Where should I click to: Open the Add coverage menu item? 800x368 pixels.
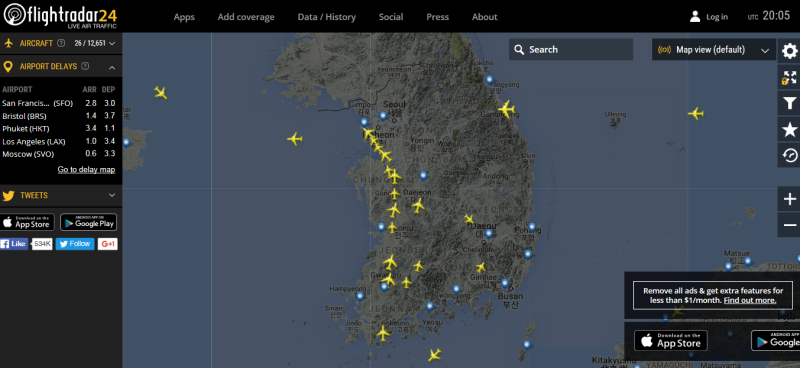(x=246, y=17)
